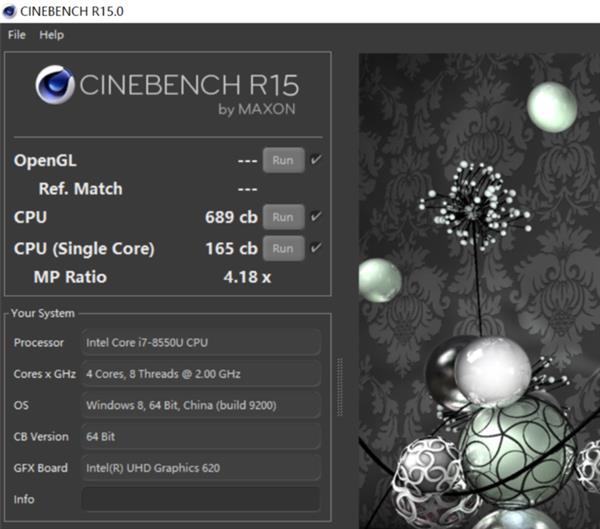The width and height of the screenshot is (600, 529).
Task: Click the Cinebench R15 sphere logo
Action: coord(54,85)
